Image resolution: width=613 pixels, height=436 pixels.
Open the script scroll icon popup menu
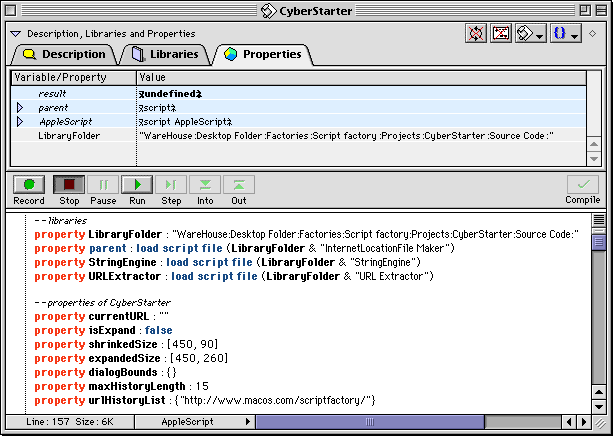click(531, 33)
